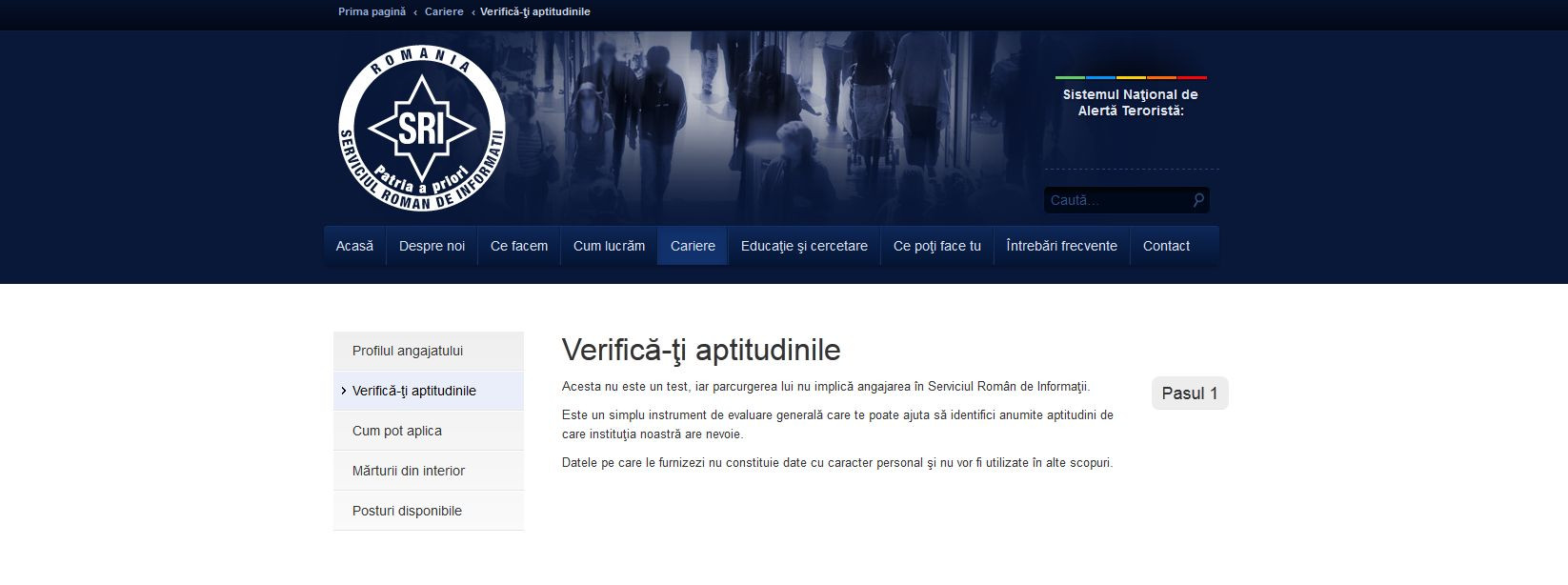Click the paragraph starting Acesta nu este un test

(826, 387)
